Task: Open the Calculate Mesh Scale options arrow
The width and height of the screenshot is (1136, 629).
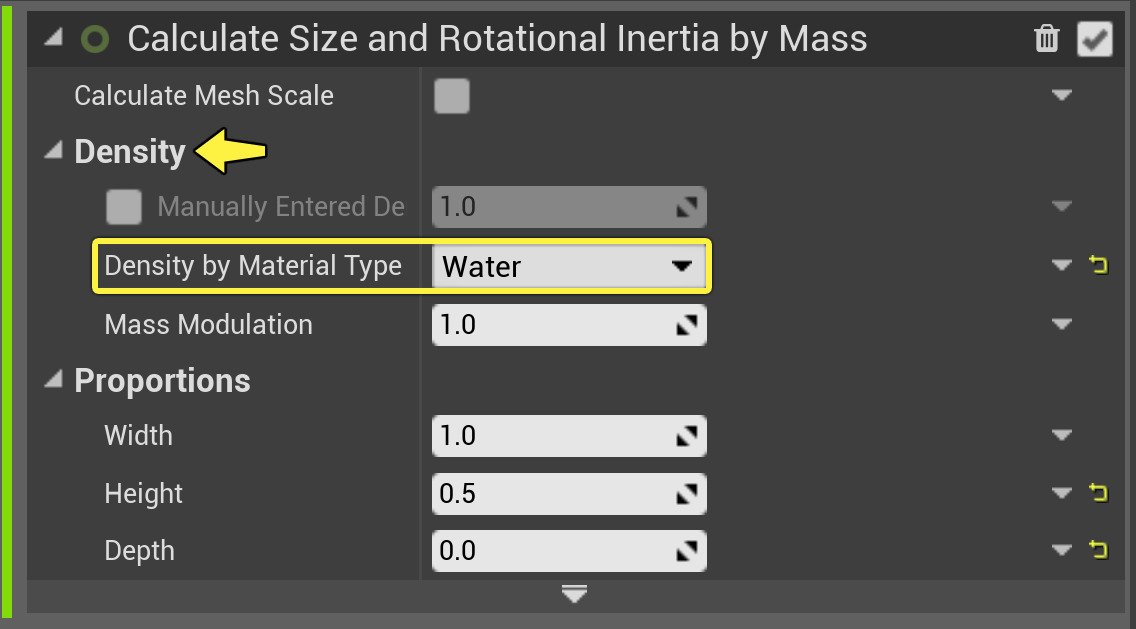Action: coord(1062,96)
